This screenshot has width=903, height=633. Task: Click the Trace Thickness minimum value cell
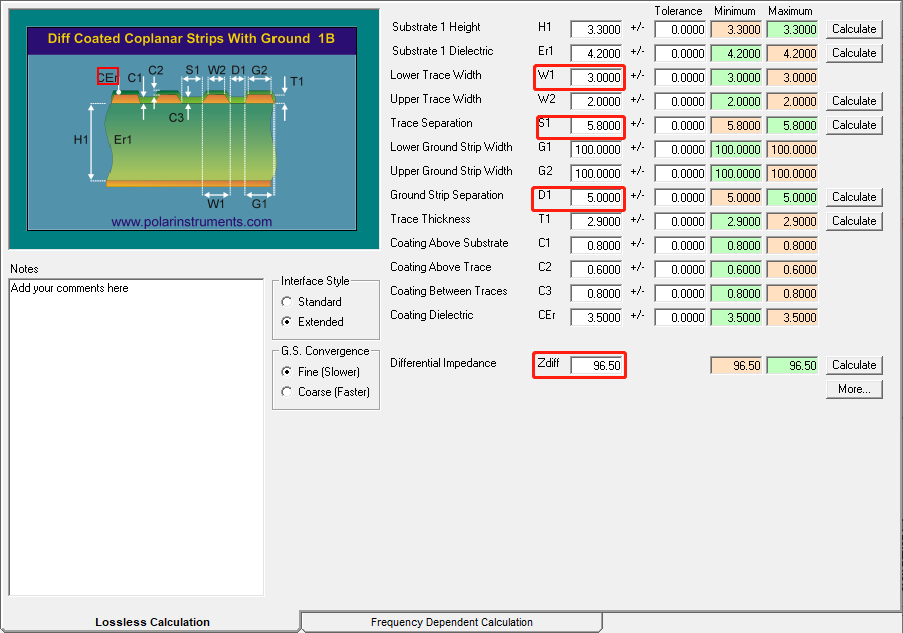[735, 222]
